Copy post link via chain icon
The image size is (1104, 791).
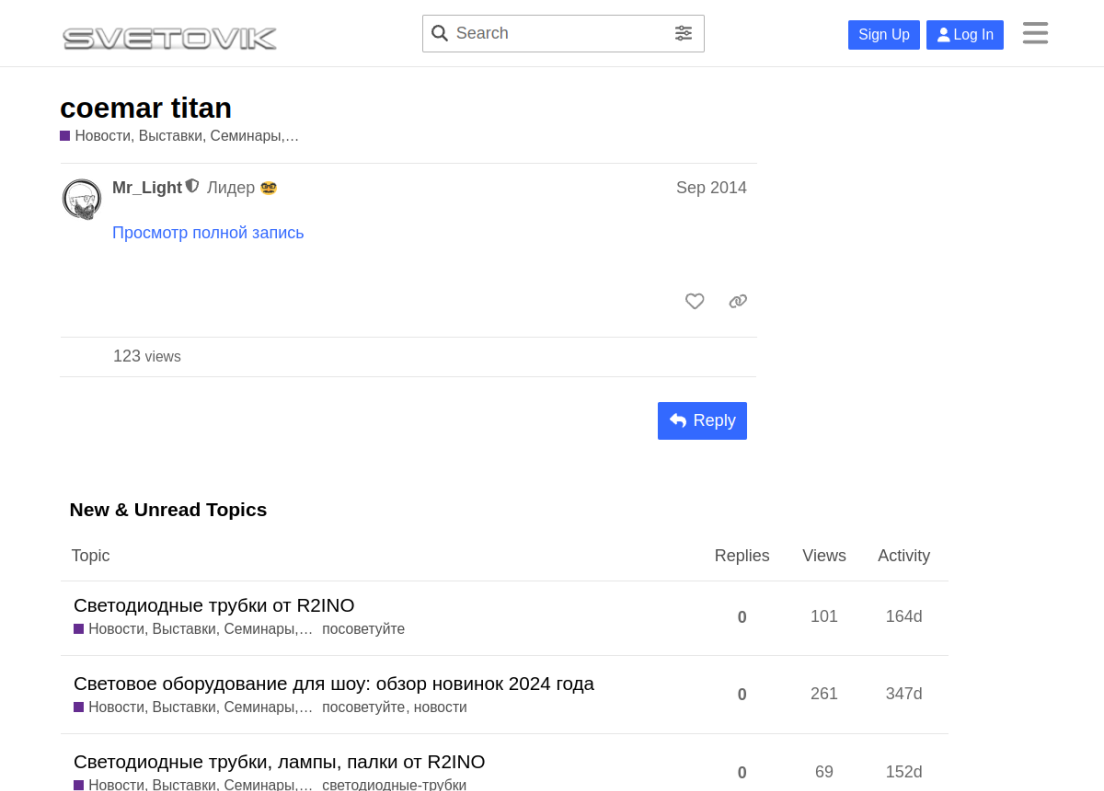(x=737, y=301)
